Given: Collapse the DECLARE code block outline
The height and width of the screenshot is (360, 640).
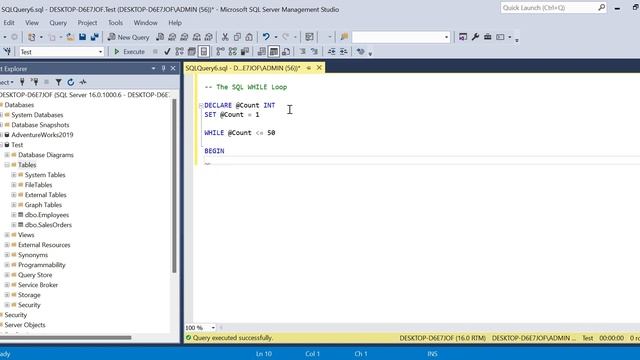Looking at the screenshot, I should (201, 105).
